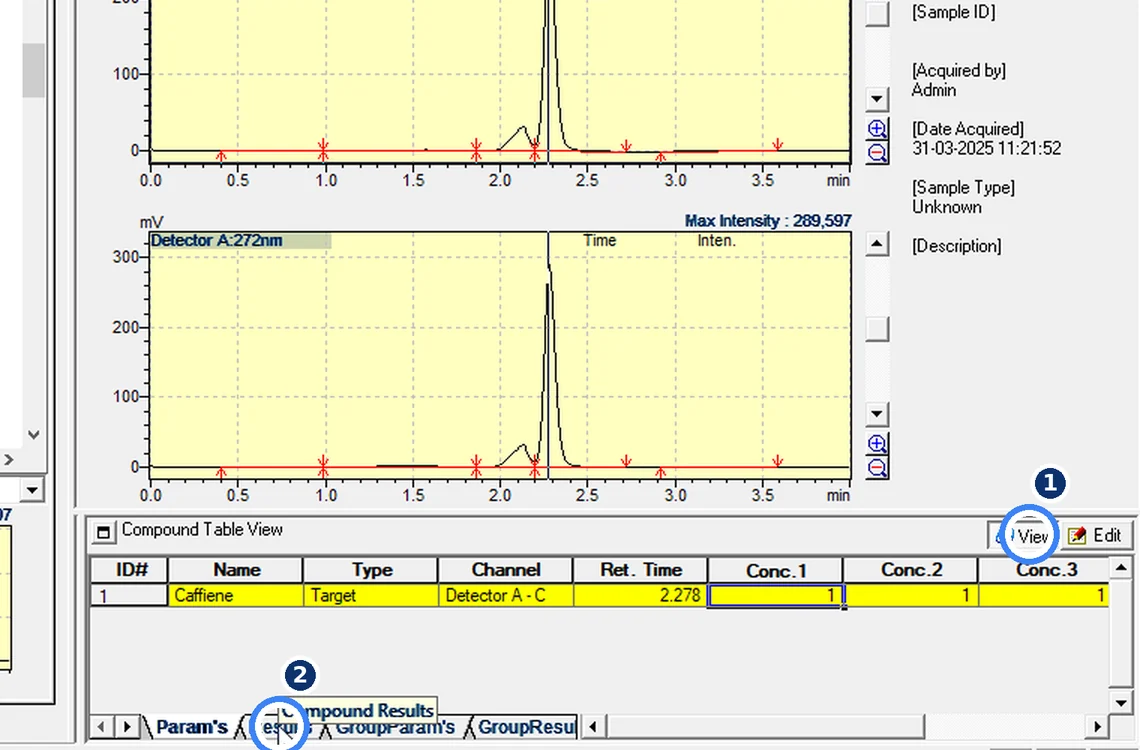Screen dimensions: 1140x750
Task: Click the 'Time' label in the chromatogram
Action: (x=600, y=241)
